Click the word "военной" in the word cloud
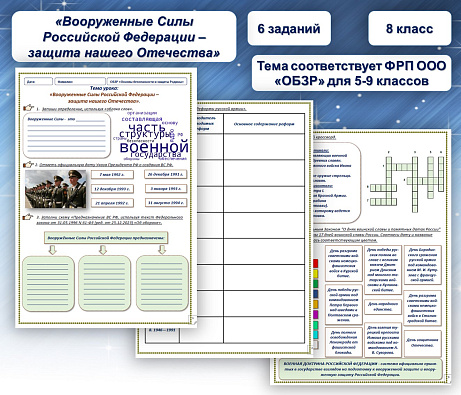This screenshot has width=461, height=395. [154, 147]
